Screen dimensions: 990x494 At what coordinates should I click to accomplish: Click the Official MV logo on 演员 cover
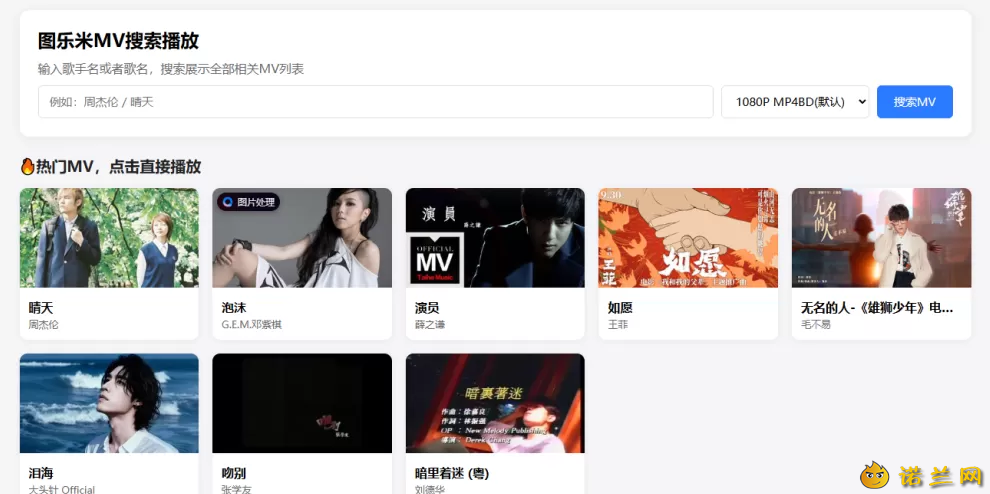point(434,260)
